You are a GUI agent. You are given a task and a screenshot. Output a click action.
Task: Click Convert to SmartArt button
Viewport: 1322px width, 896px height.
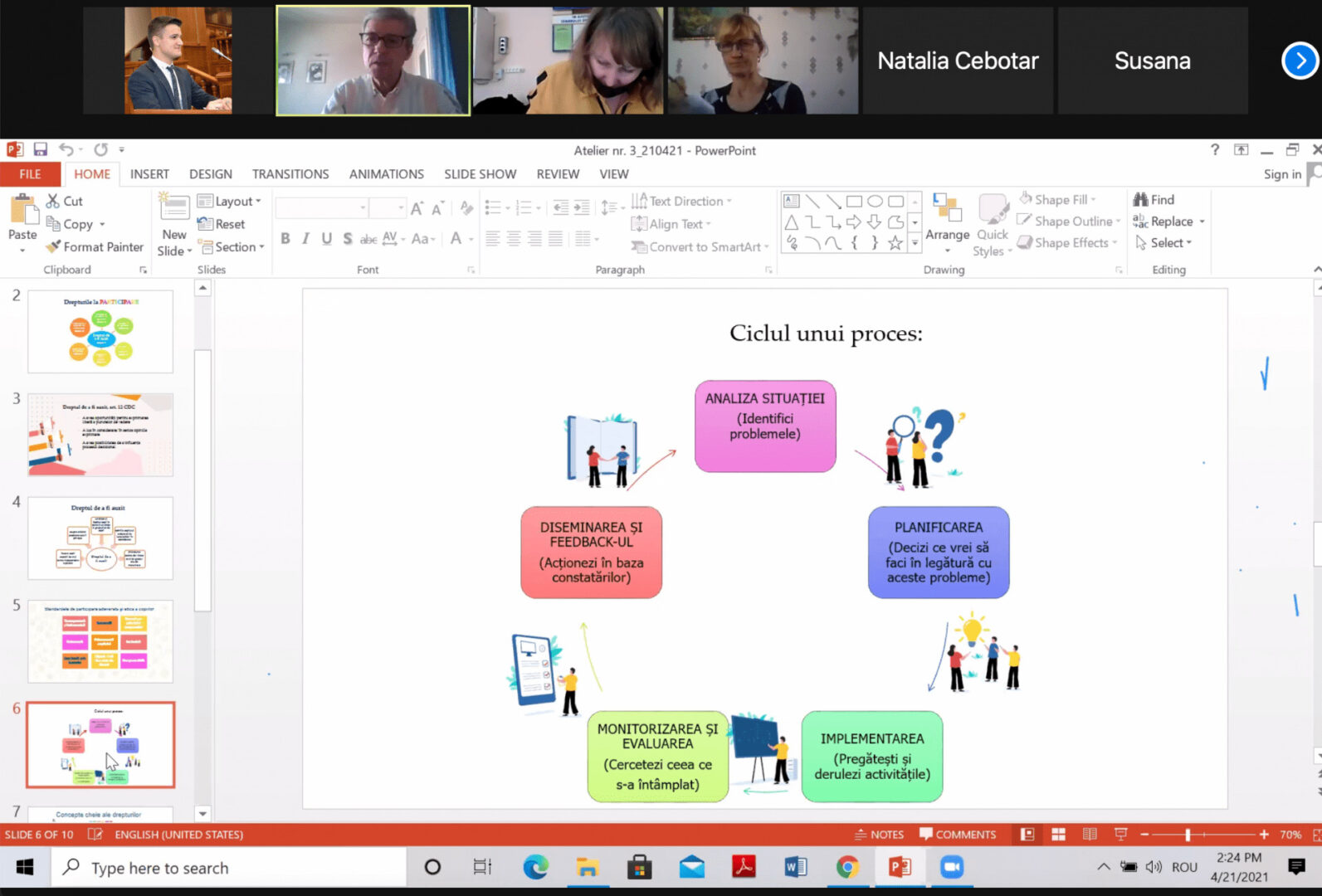pos(700,246)
